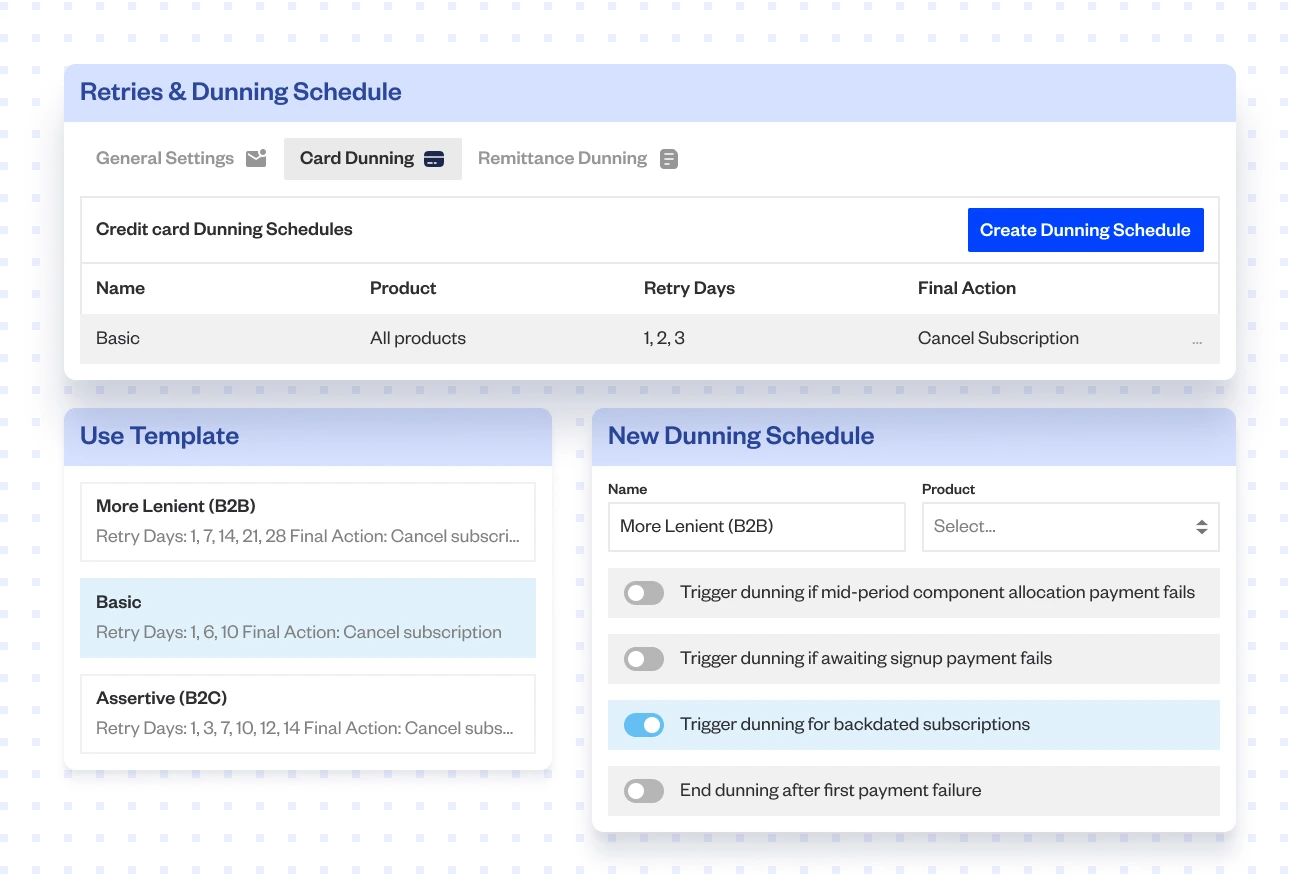Select the More Lenient (B2B) template

pos(307,521)
